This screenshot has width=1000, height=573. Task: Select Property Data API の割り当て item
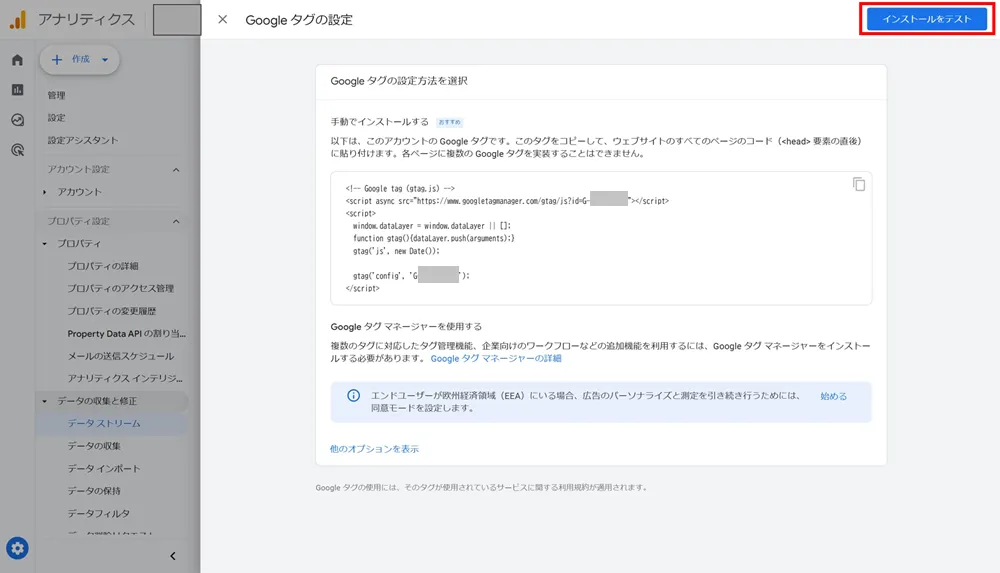point(126,333)
